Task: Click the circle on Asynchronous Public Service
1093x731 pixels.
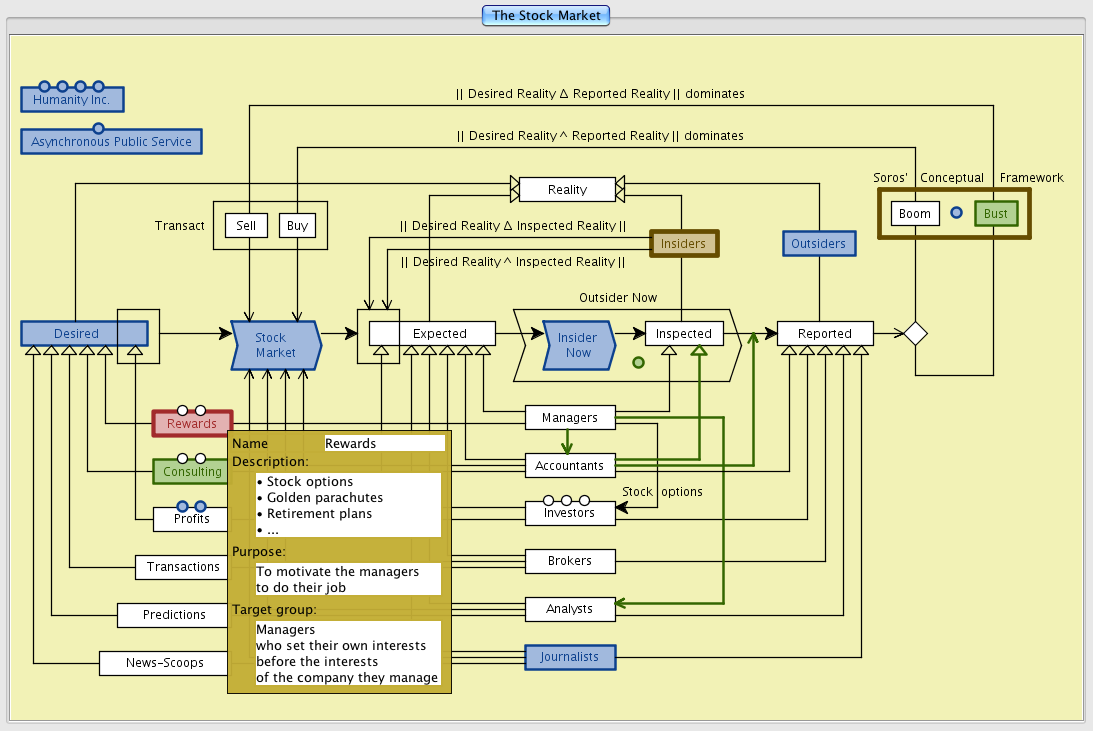Action: point(98,128)
